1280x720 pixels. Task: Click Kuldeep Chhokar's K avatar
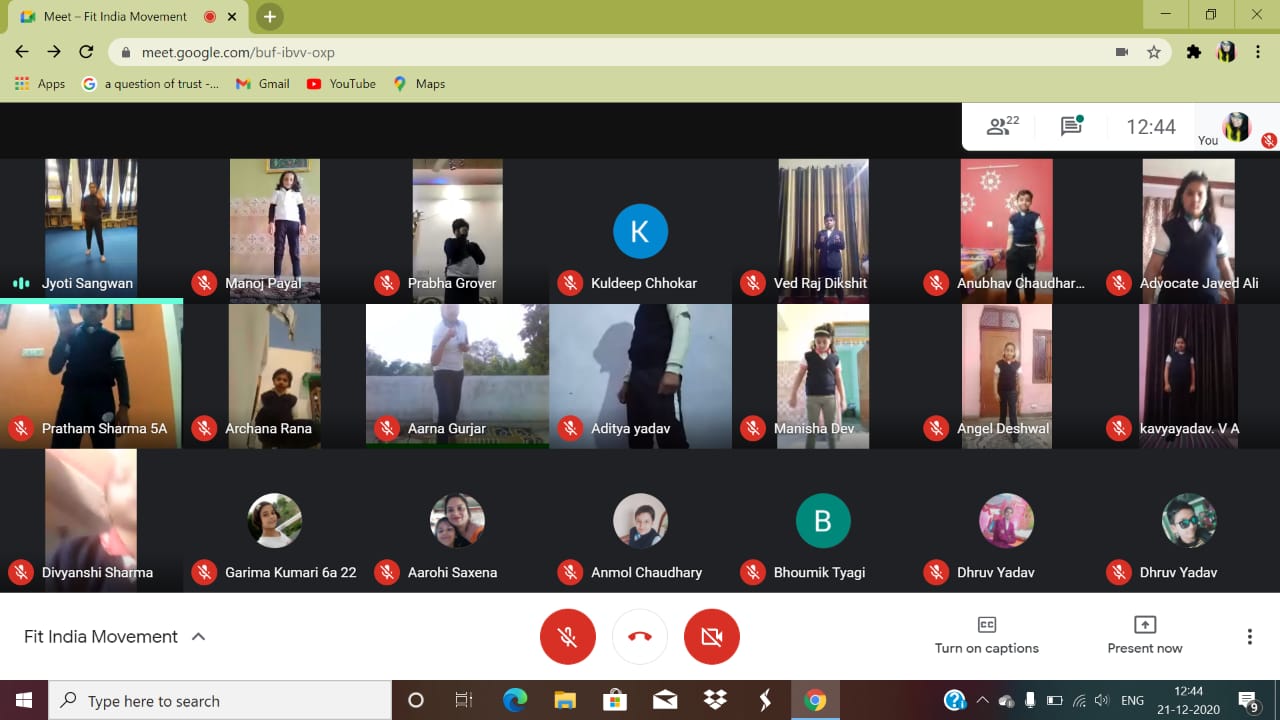coord(640,231)
